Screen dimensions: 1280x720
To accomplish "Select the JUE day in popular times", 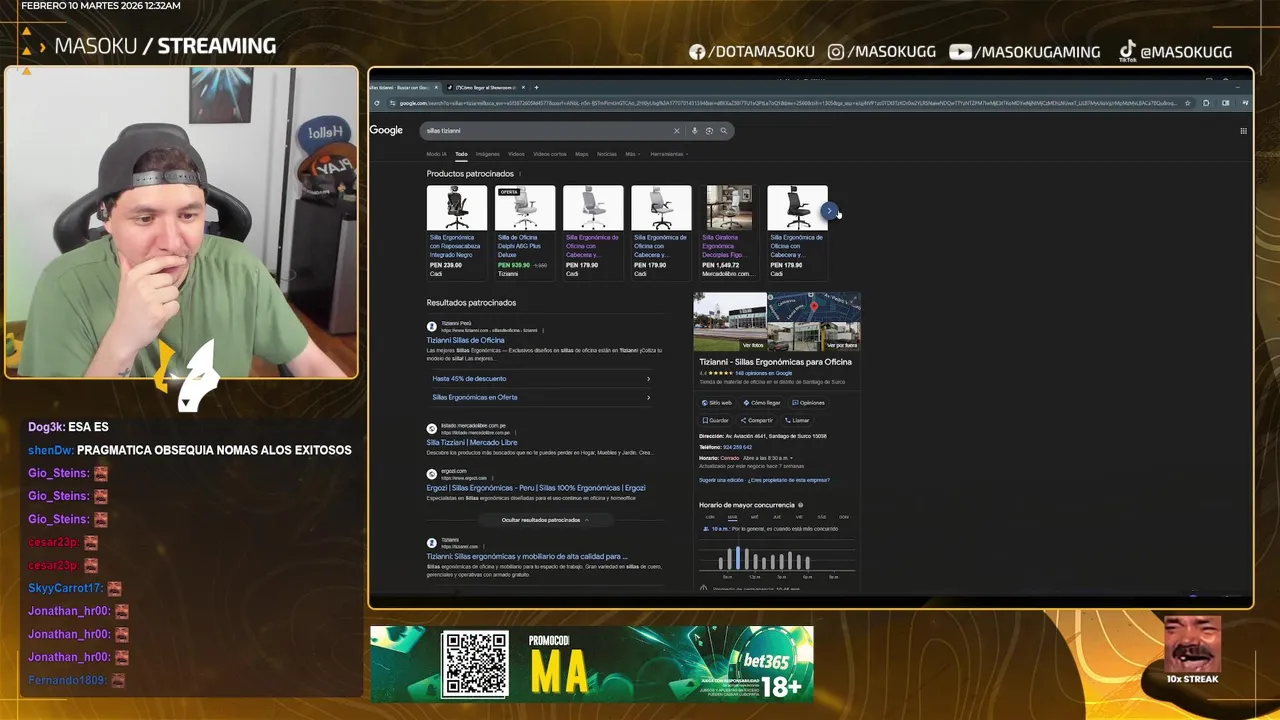I will coord(777,517).
